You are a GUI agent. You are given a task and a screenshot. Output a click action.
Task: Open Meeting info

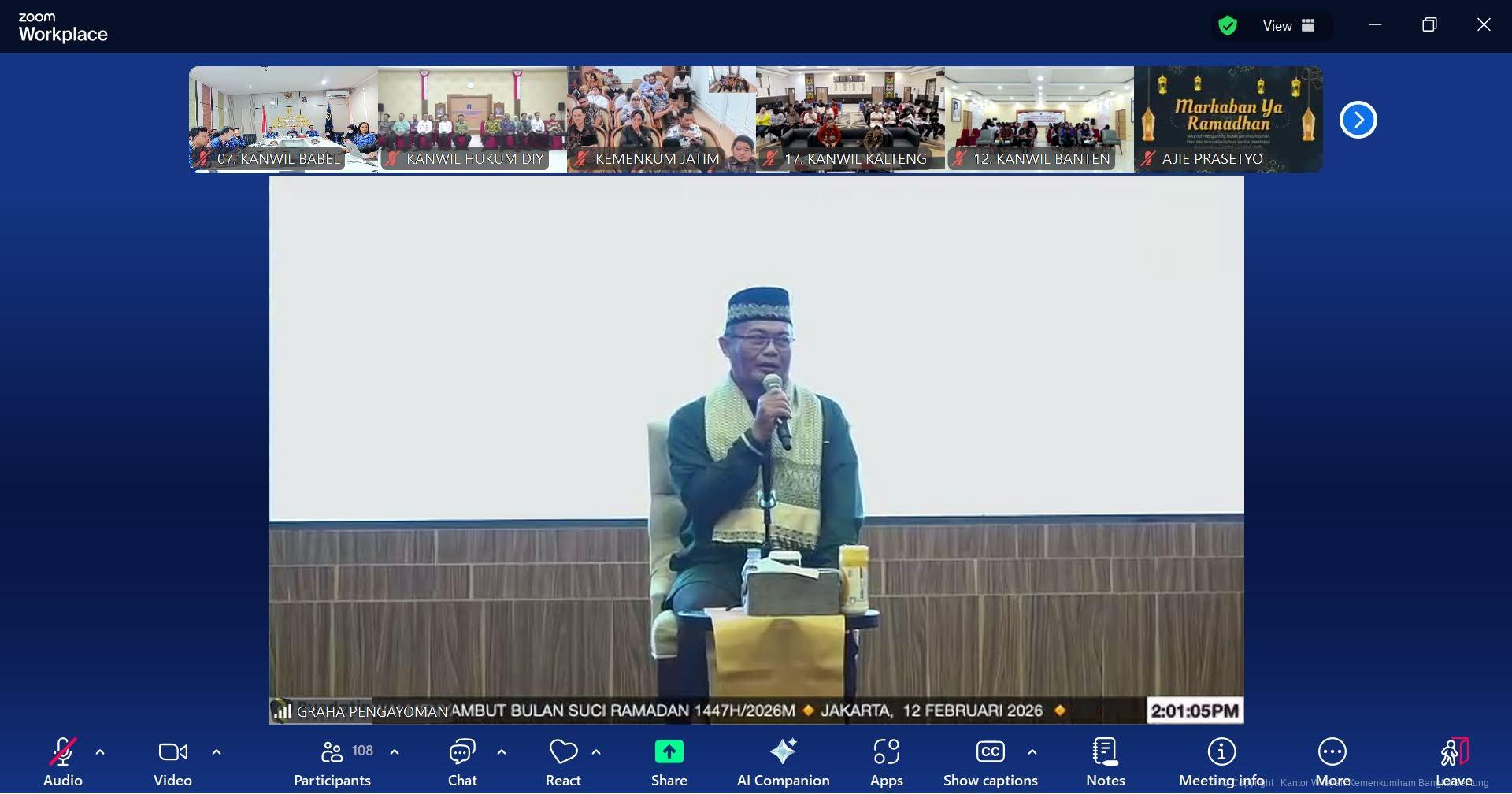(1221, 762)
